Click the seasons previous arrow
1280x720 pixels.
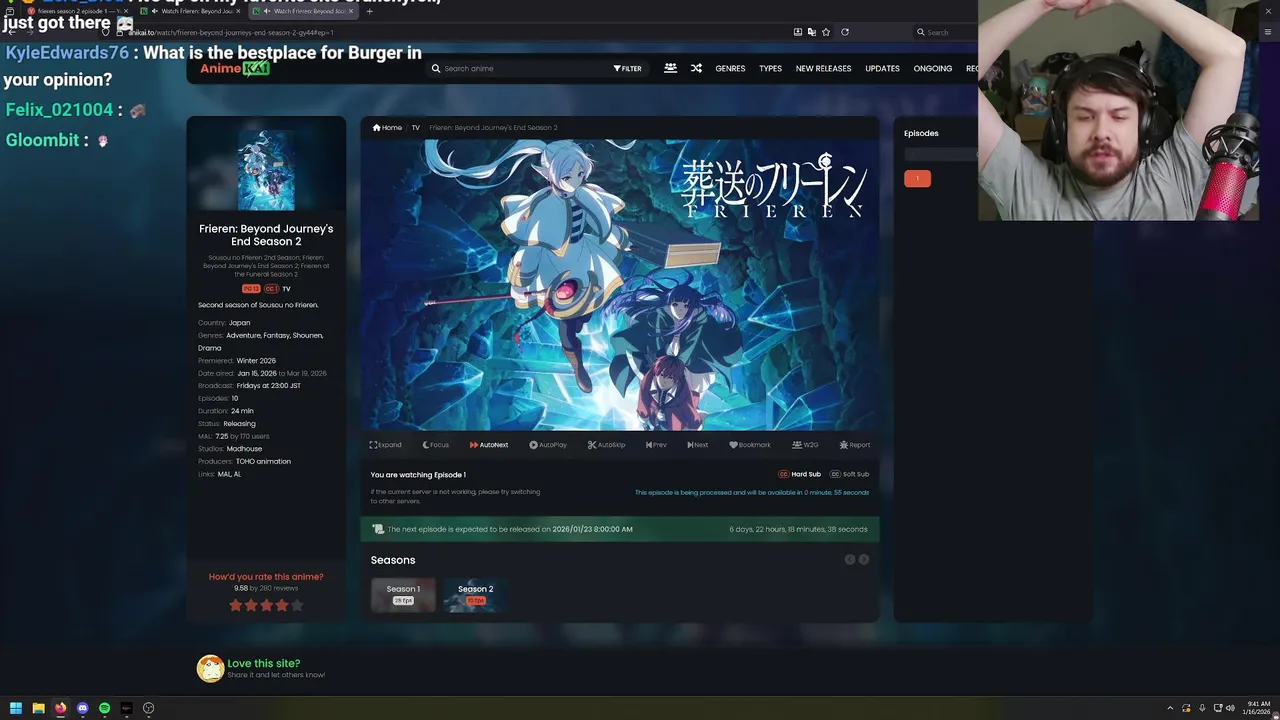(x=849, y=559)
